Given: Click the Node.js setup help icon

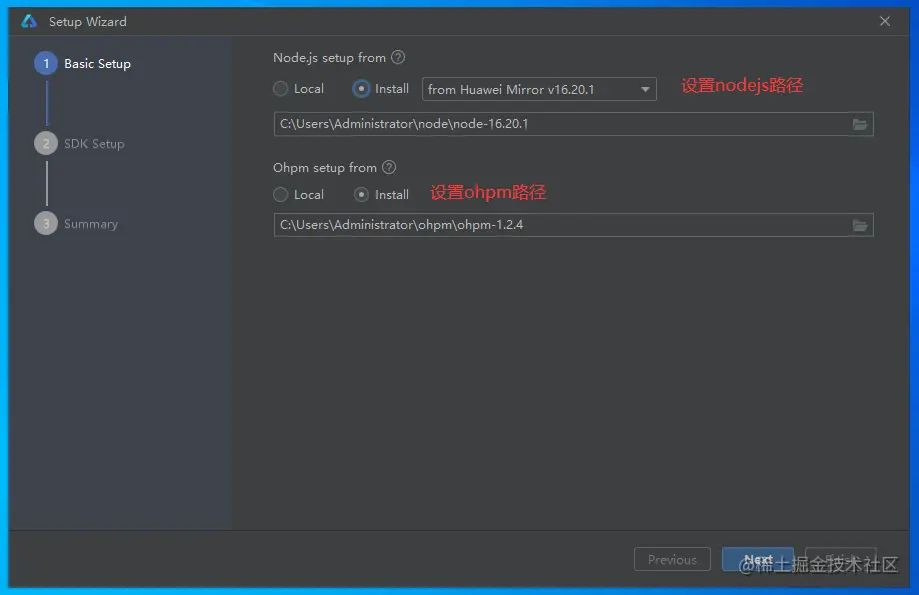Looking at the screenshot, I should coord(398,57).
